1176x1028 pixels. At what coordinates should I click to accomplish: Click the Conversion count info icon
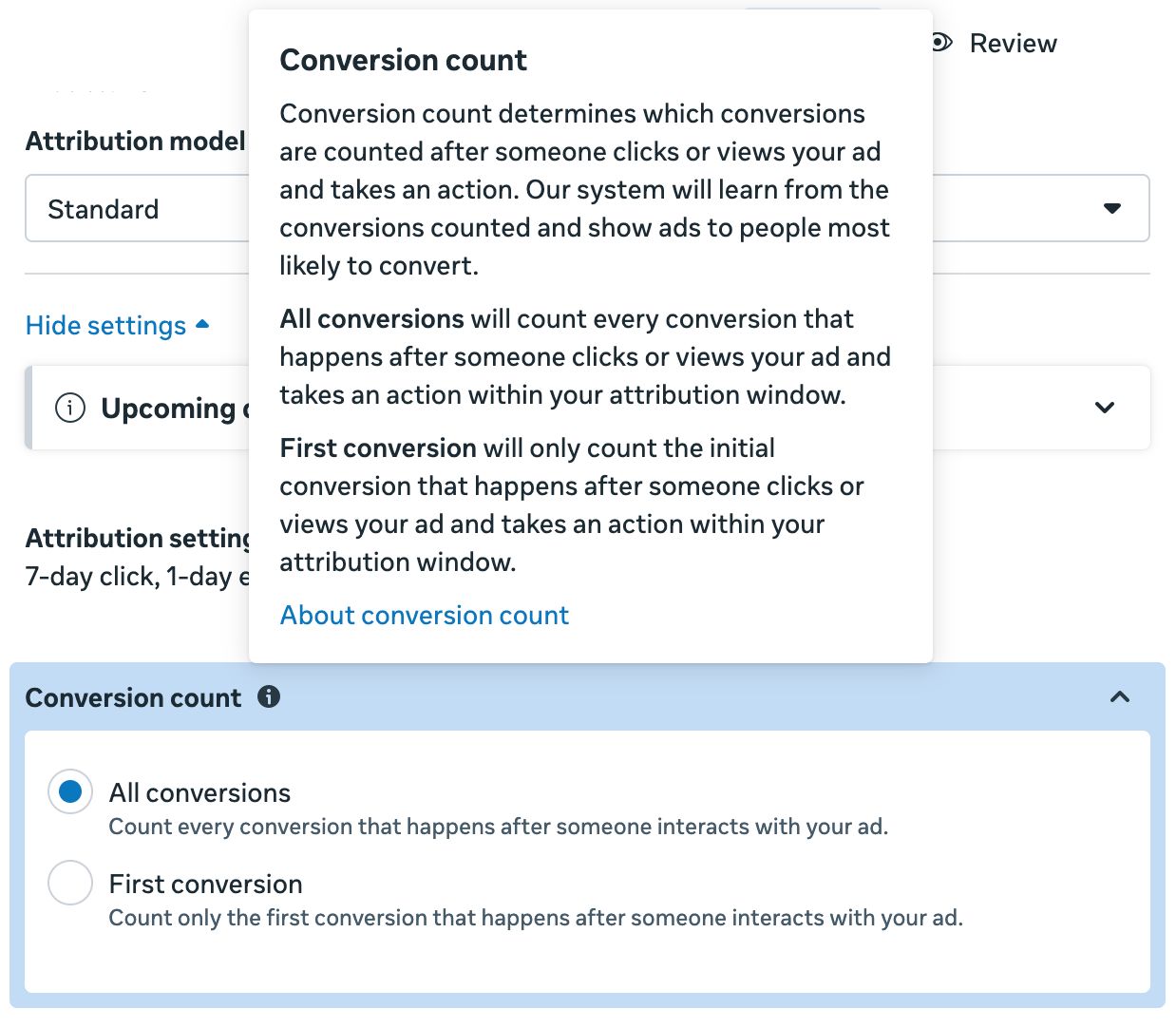pyautogui.click(x=269, y=696)
